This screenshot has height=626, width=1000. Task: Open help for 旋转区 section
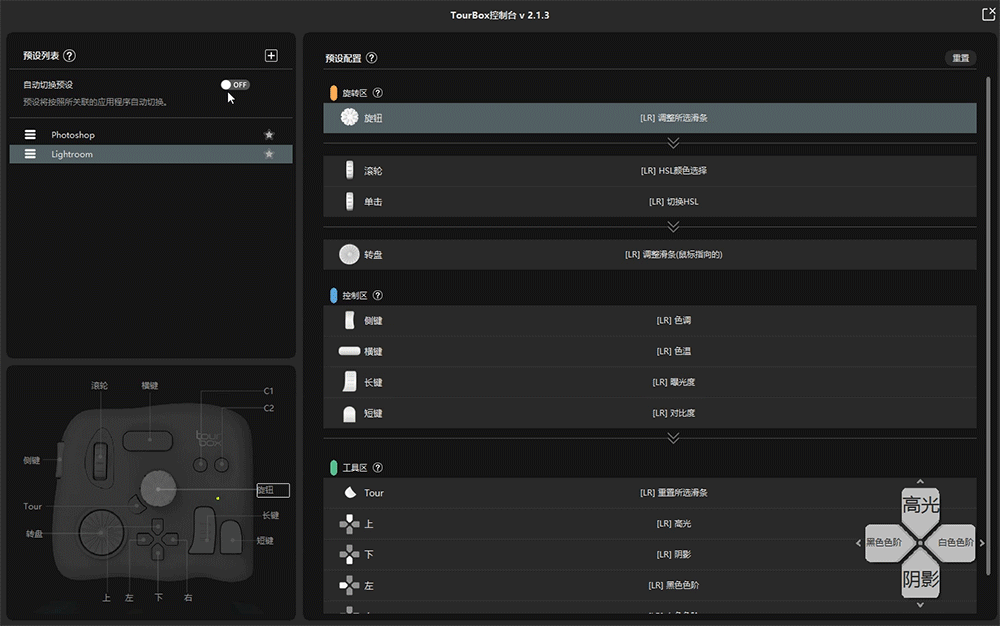pyautogui.click(x=378, y=93)
